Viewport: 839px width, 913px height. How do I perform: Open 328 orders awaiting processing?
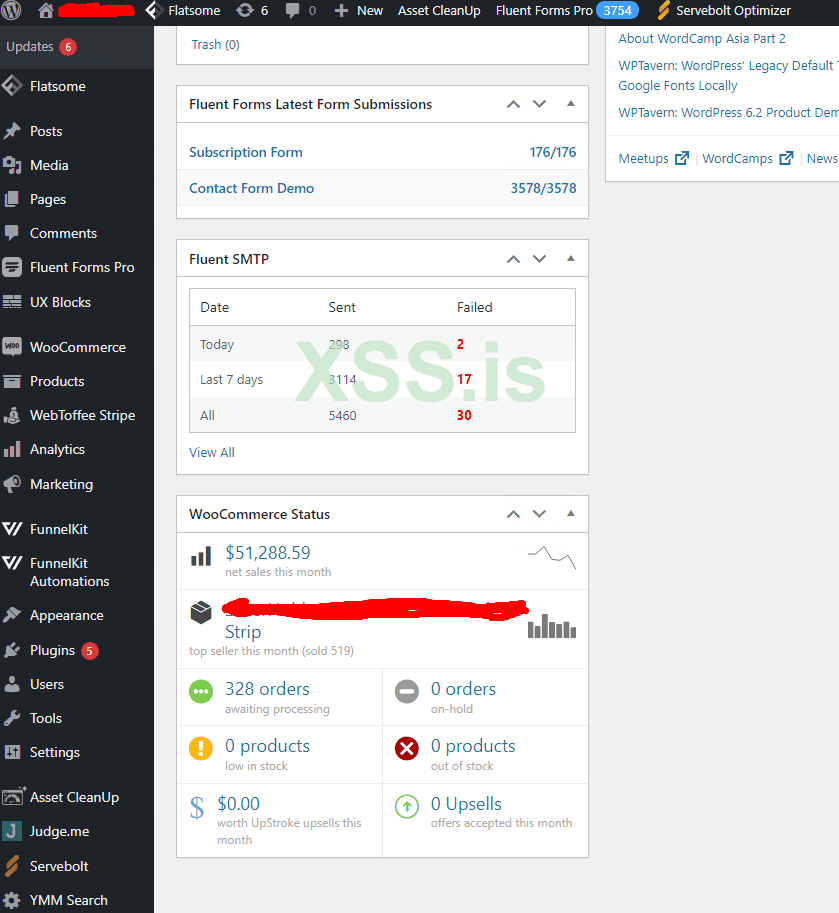coord(267,689)
